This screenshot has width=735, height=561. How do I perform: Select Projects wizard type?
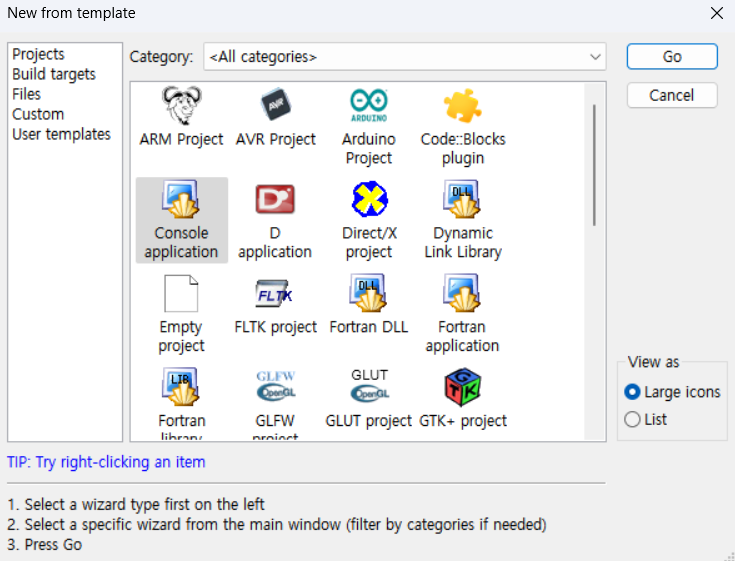coord(38,54)
